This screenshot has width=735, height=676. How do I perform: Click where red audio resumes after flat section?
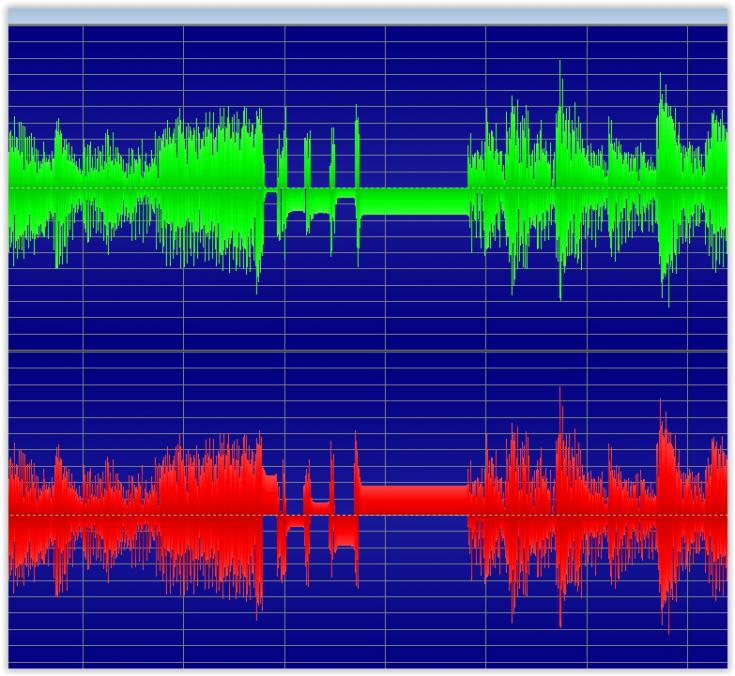(472, 510)
